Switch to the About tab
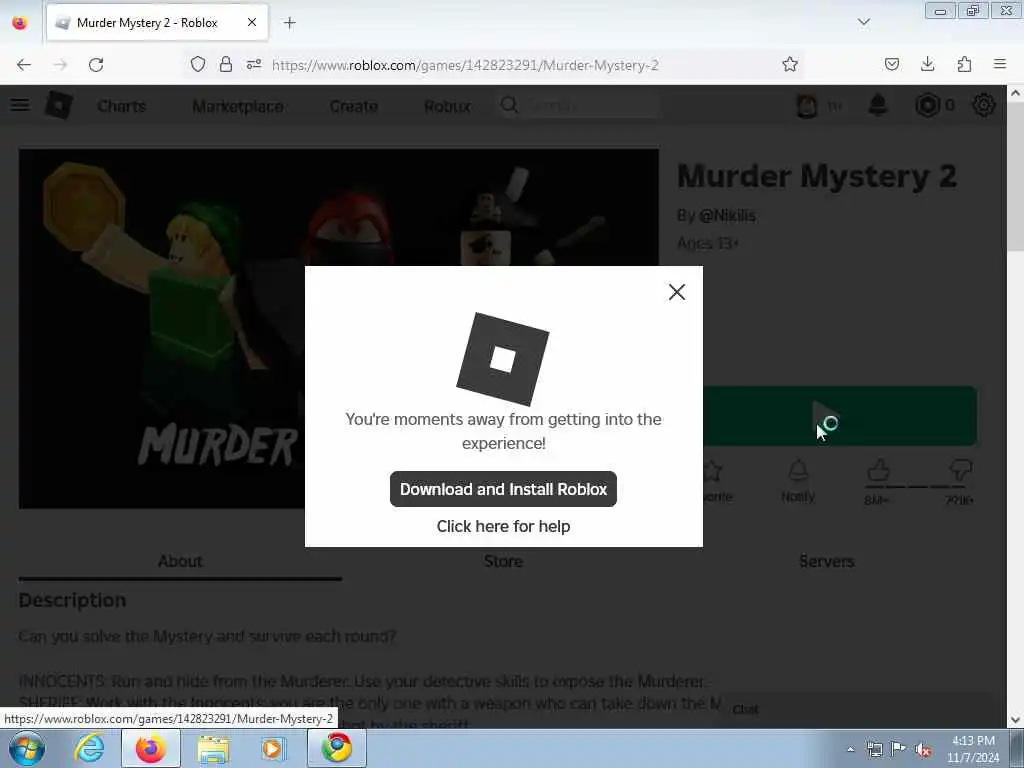Image resolution: width=1024 pixels, height=768 pixels. (x=180, y=561)
